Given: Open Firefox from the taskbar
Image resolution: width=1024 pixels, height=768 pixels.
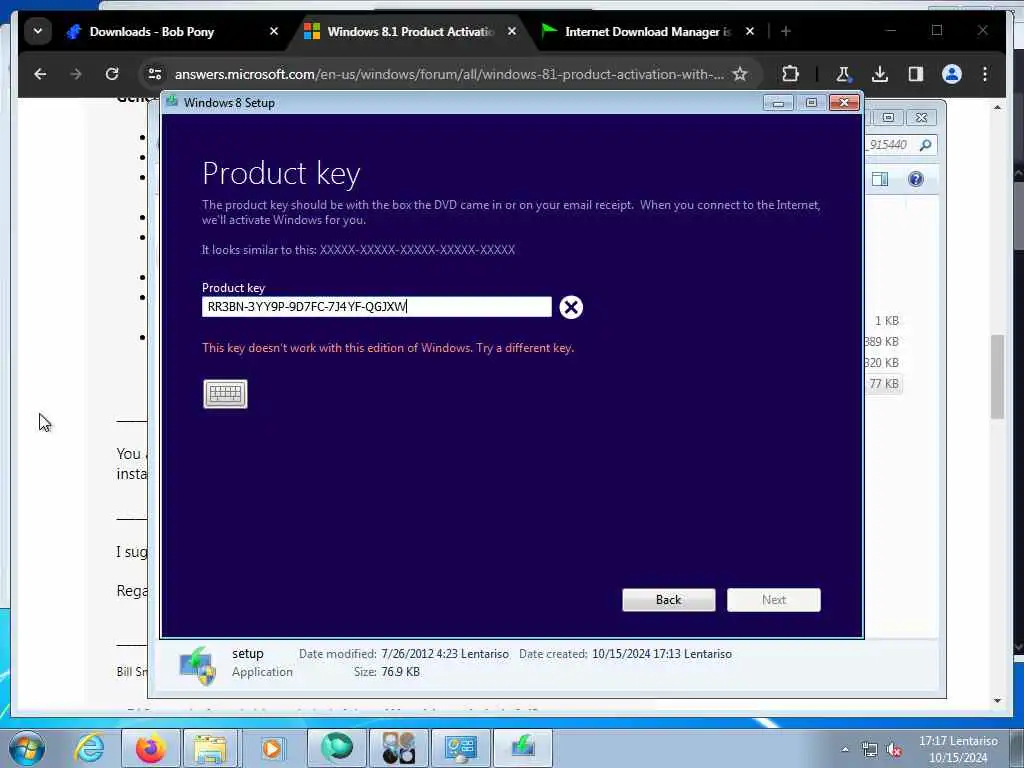Looking at the screenshot, I should [150, 748].
